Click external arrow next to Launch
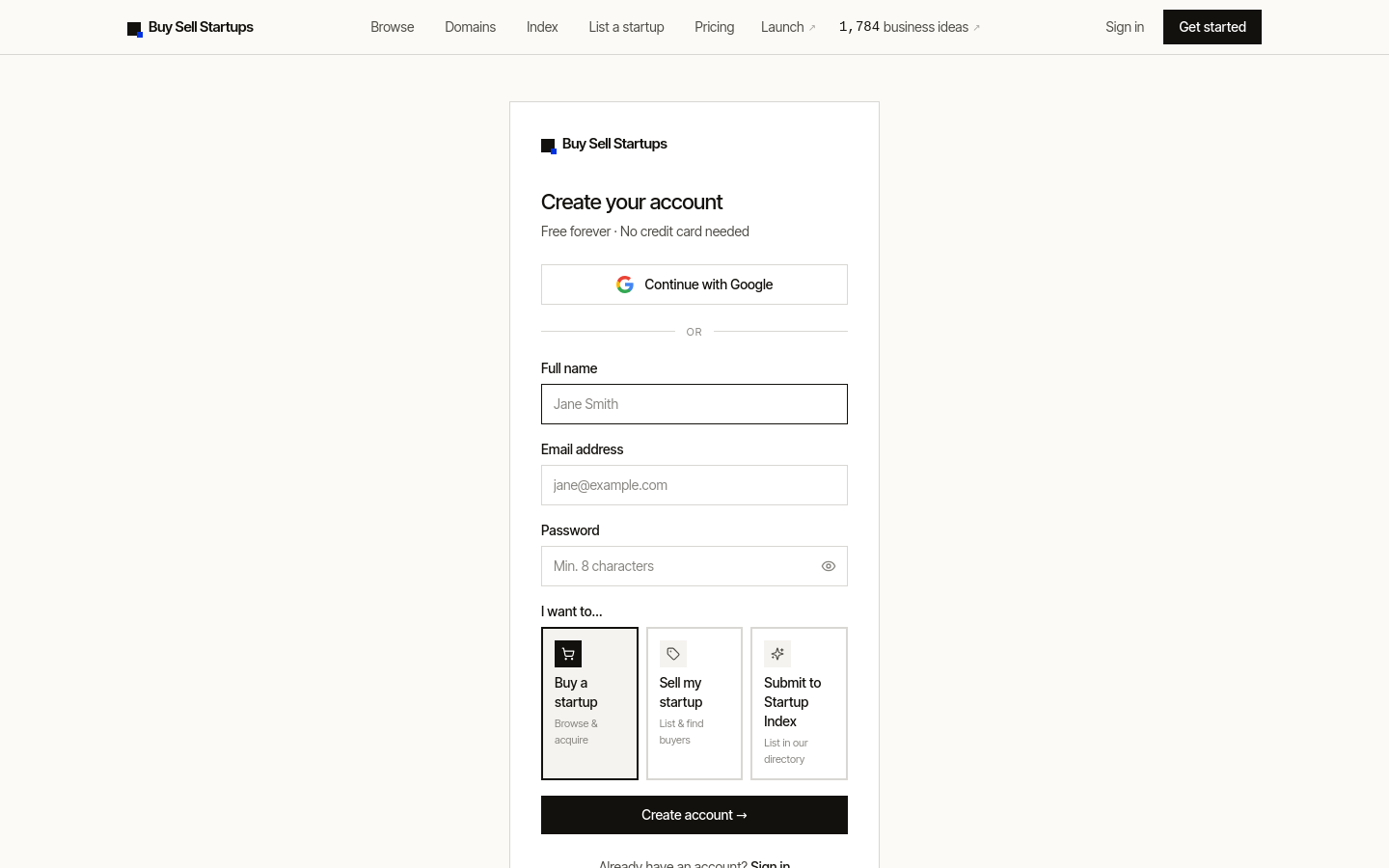1389x868 pixels. [x=812, y=28]
